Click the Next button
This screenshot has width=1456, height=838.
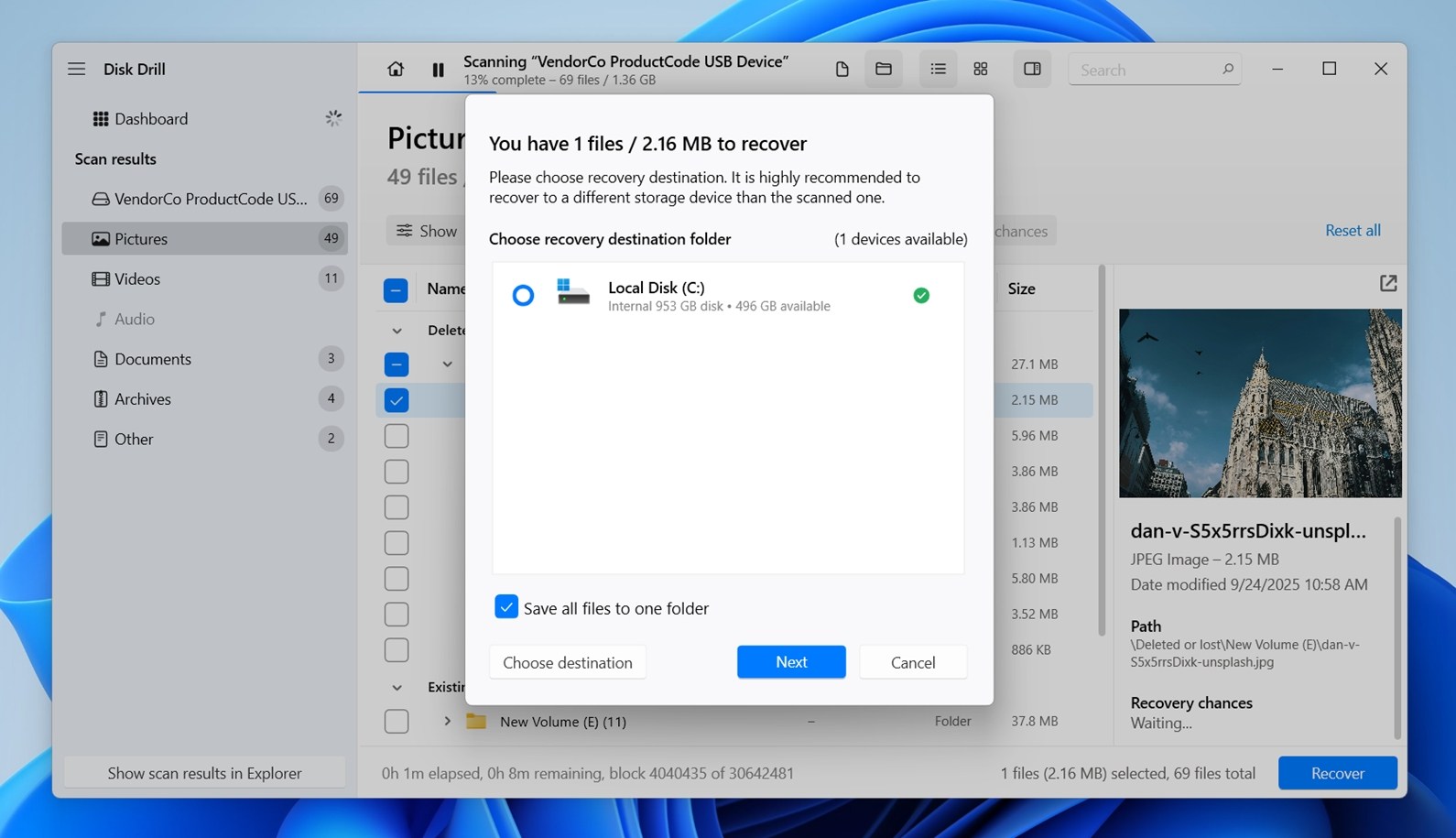(x=791, y=662)
